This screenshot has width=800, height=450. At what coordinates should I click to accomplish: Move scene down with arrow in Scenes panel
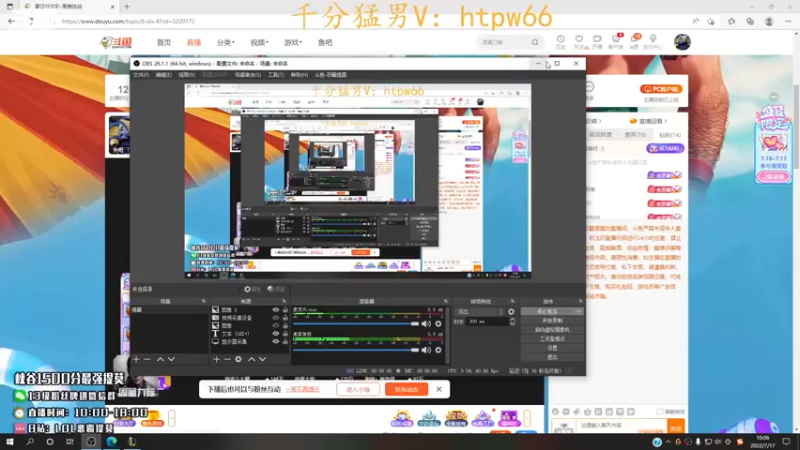pyautogui.click(x=171, y=359)
